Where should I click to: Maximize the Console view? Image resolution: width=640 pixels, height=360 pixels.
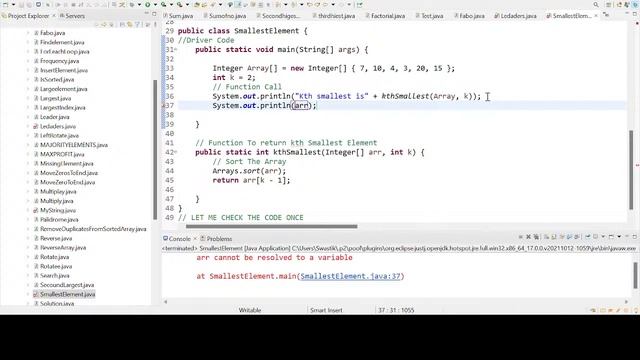[635, 237]
